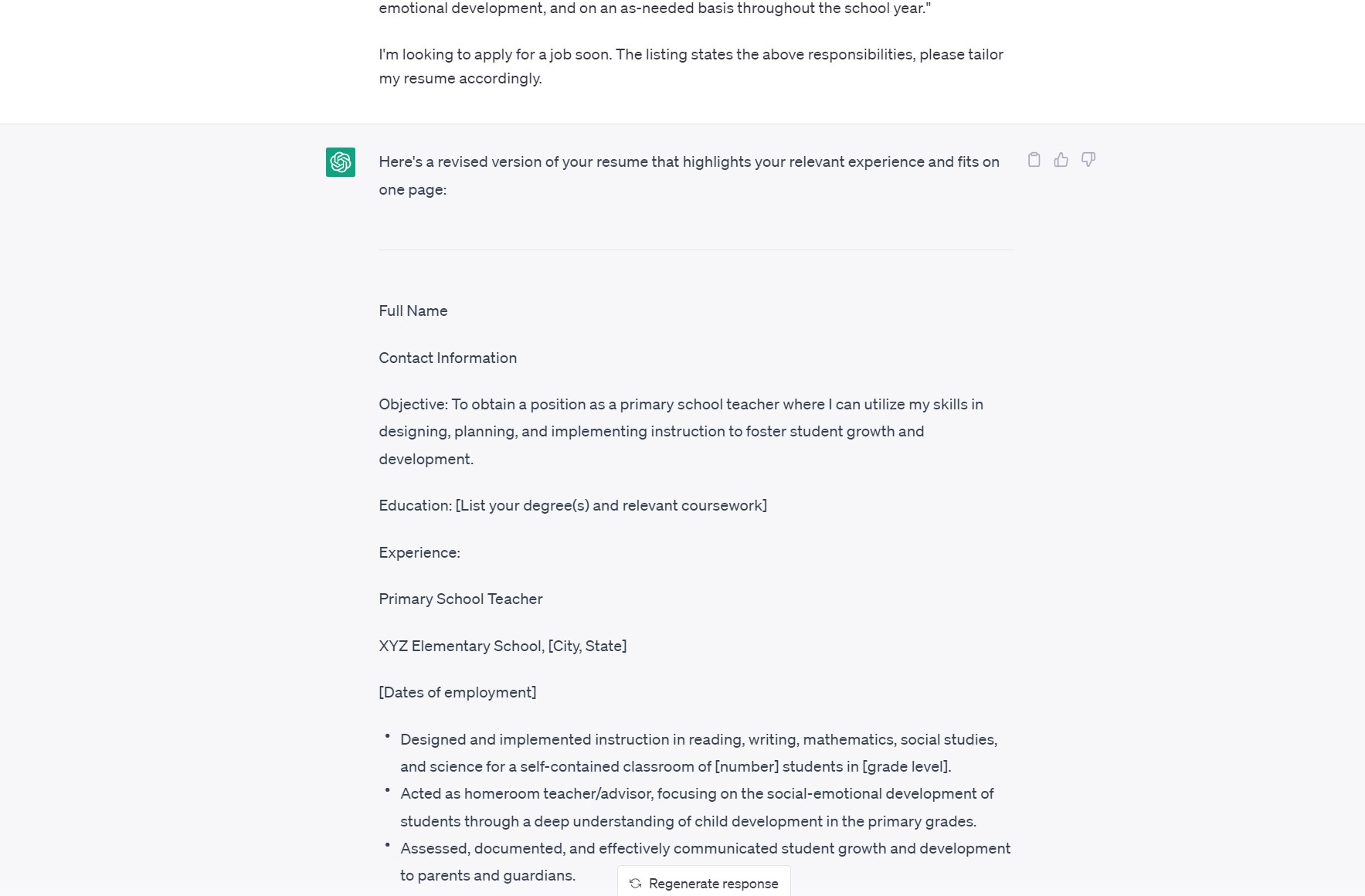Click the user message about applying for a job
Screen dimensions: 1365x896
click(691, 66)
